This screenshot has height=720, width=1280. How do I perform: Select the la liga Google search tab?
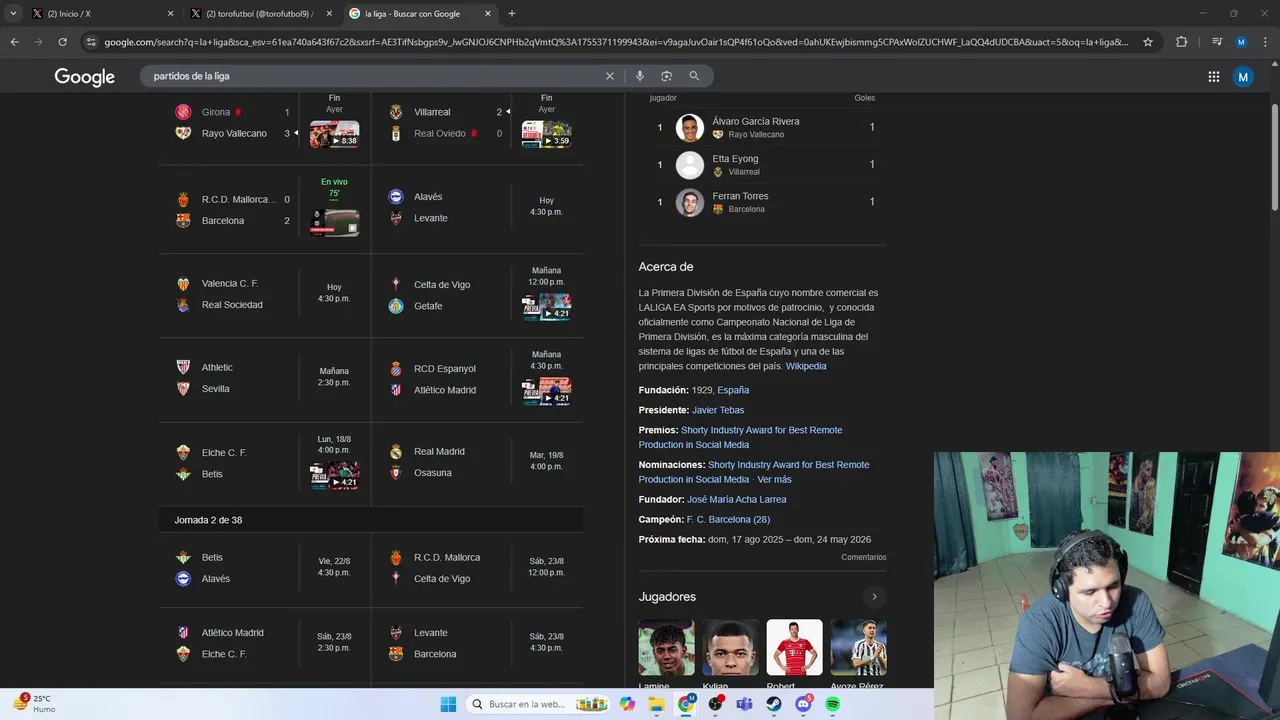click(x=420, y=14)
